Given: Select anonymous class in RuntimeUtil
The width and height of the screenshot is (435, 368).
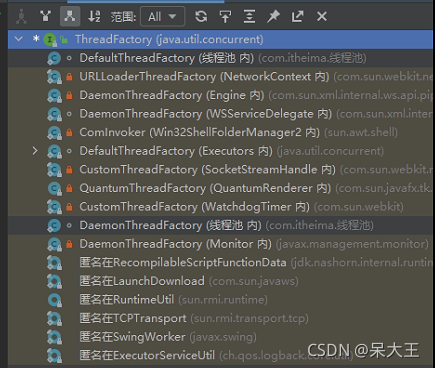Looking at the screenshot, I should pos(221,300).
